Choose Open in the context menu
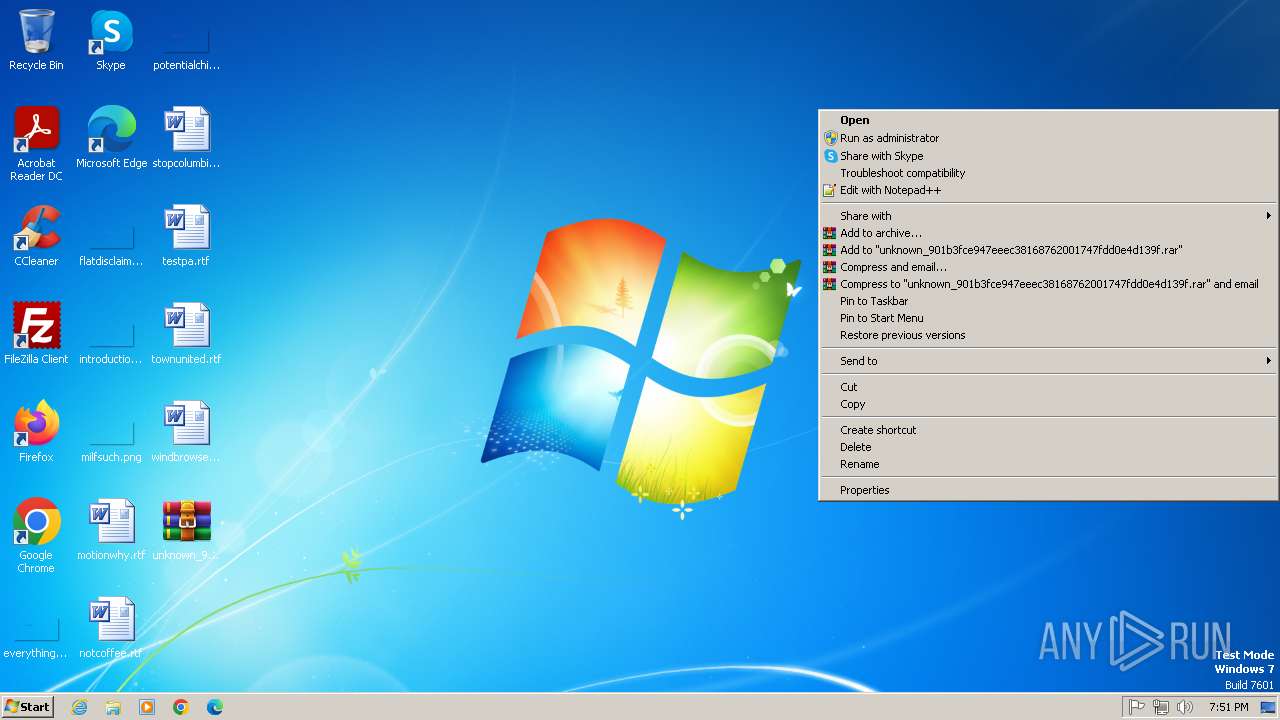 tap(1048, 120)
